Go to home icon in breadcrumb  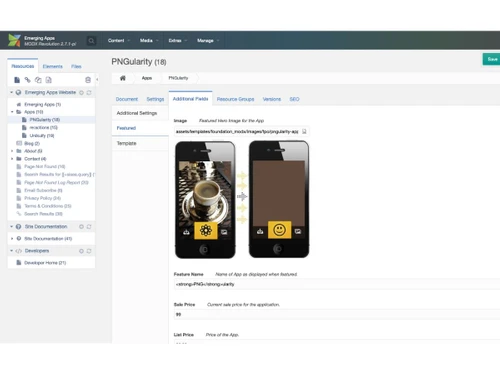[123, 78]
